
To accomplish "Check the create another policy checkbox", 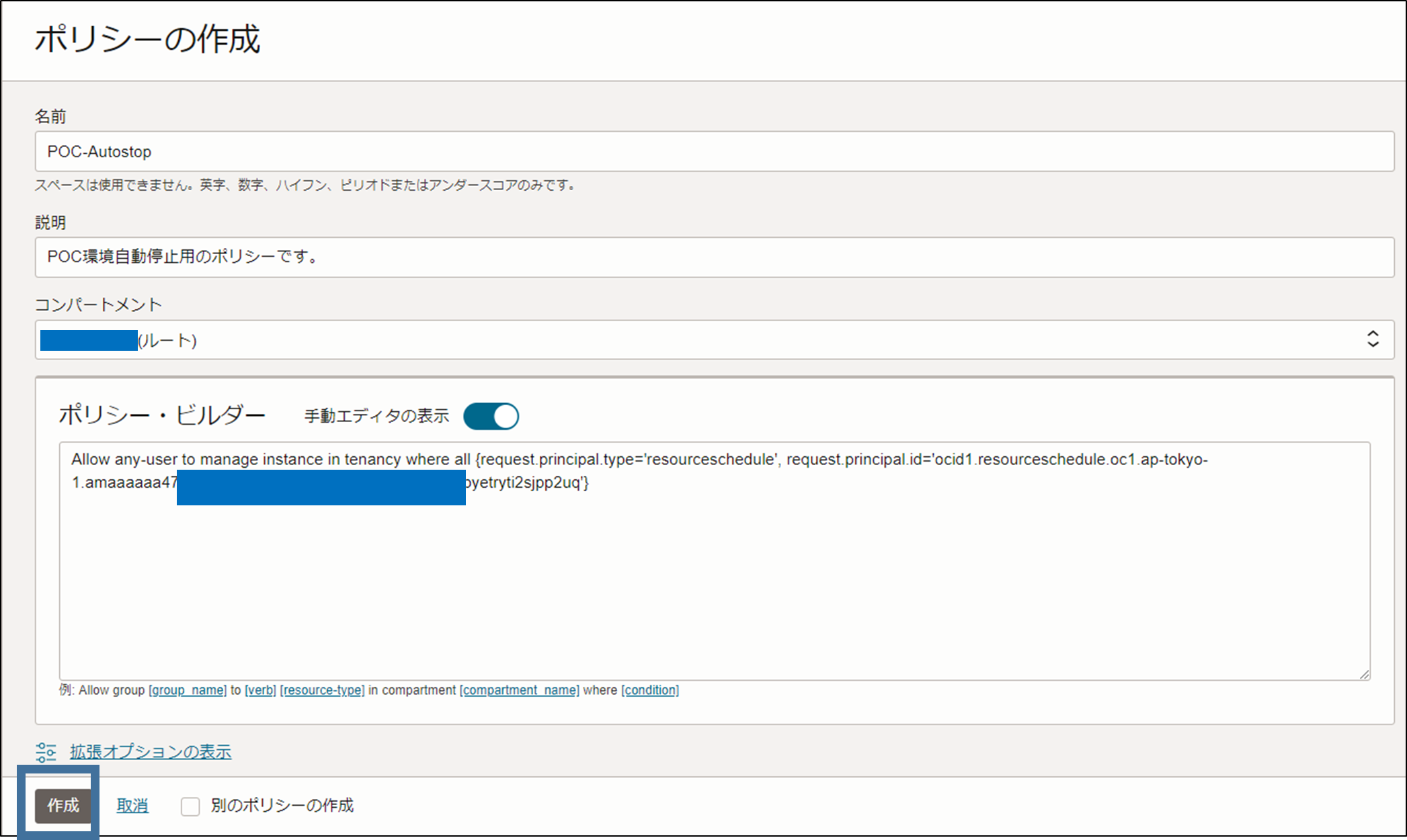I will (190, 806).
